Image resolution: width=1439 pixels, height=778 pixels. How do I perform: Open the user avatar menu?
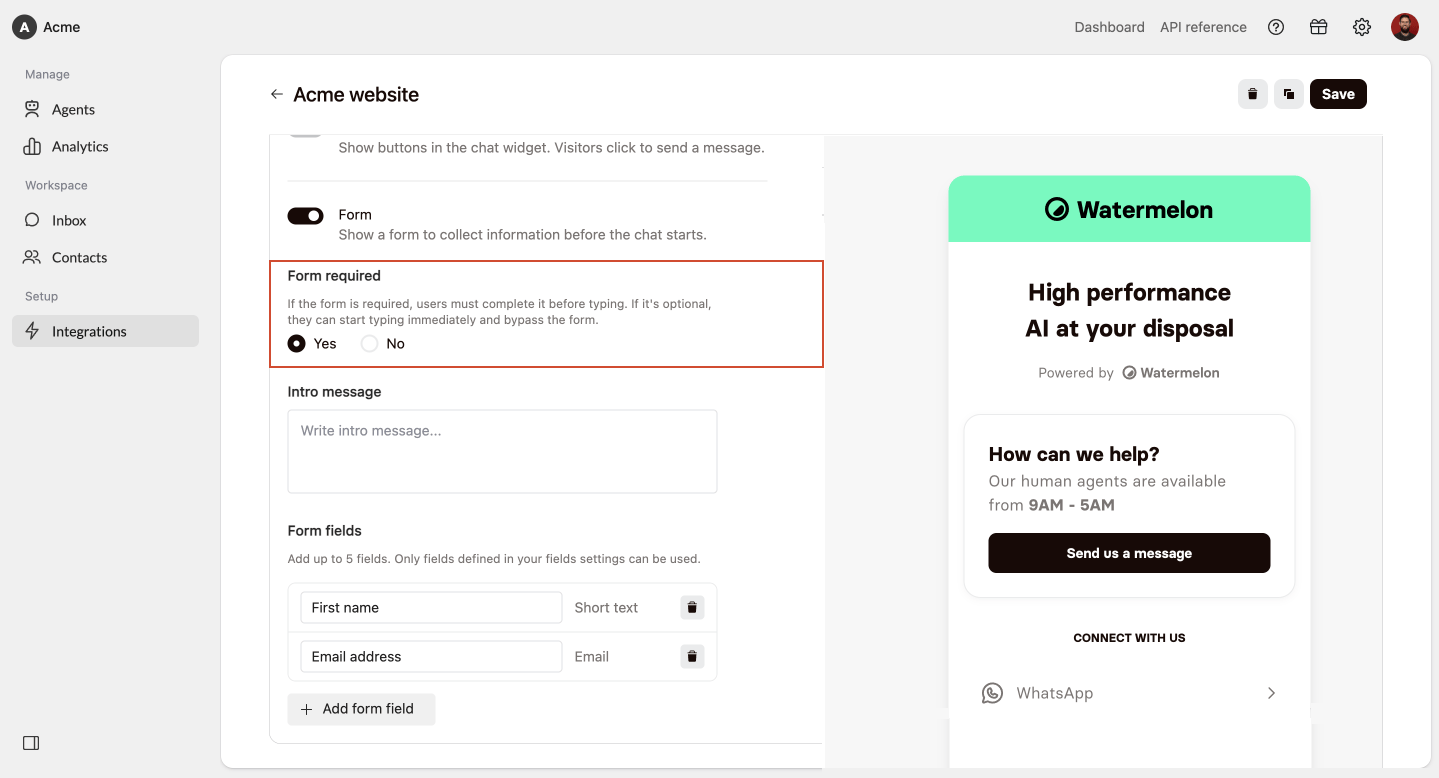point(1405,27)
